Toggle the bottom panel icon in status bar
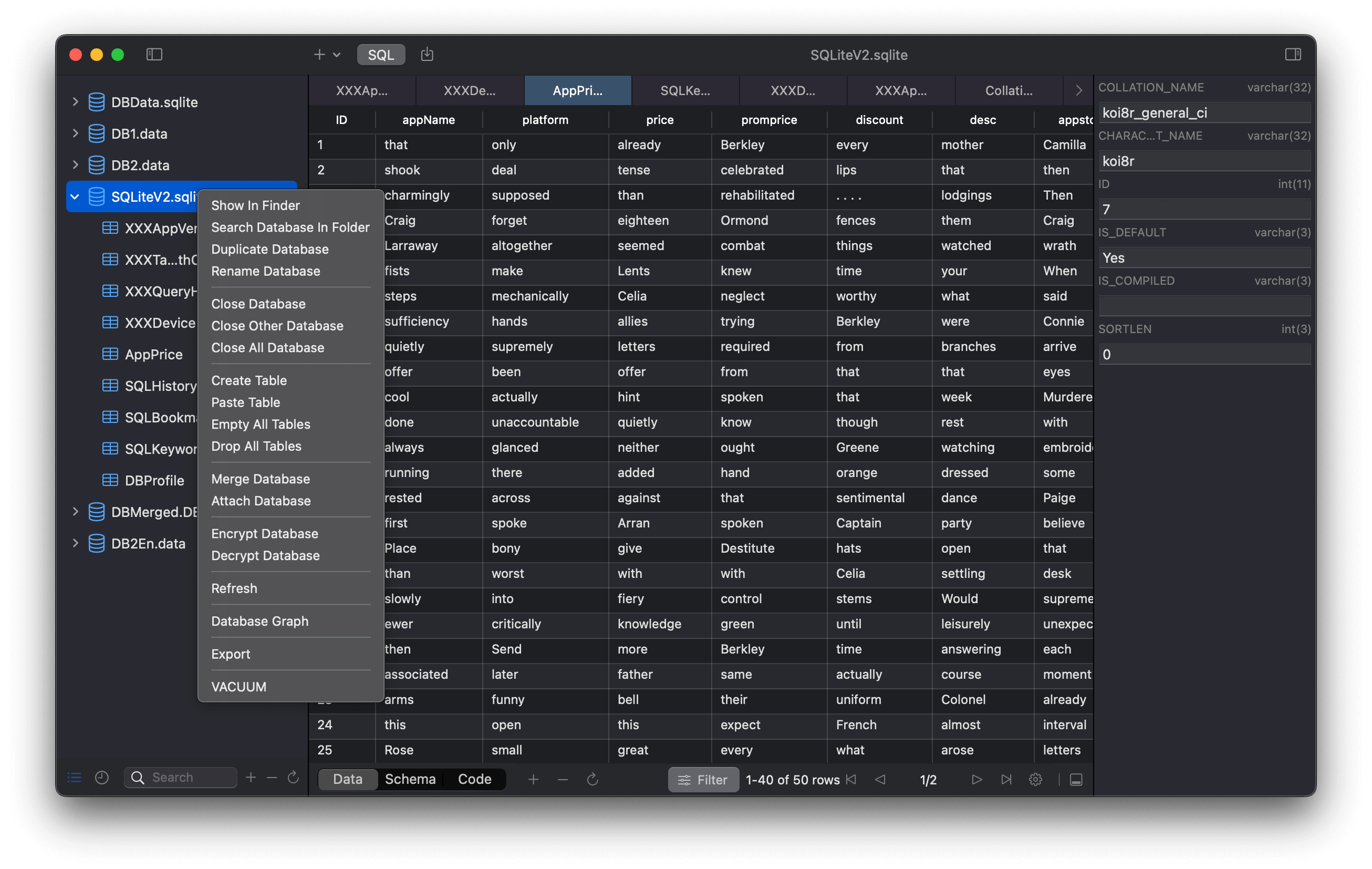The width and height of the screenshot is (1372, 869). [1076, 779]
